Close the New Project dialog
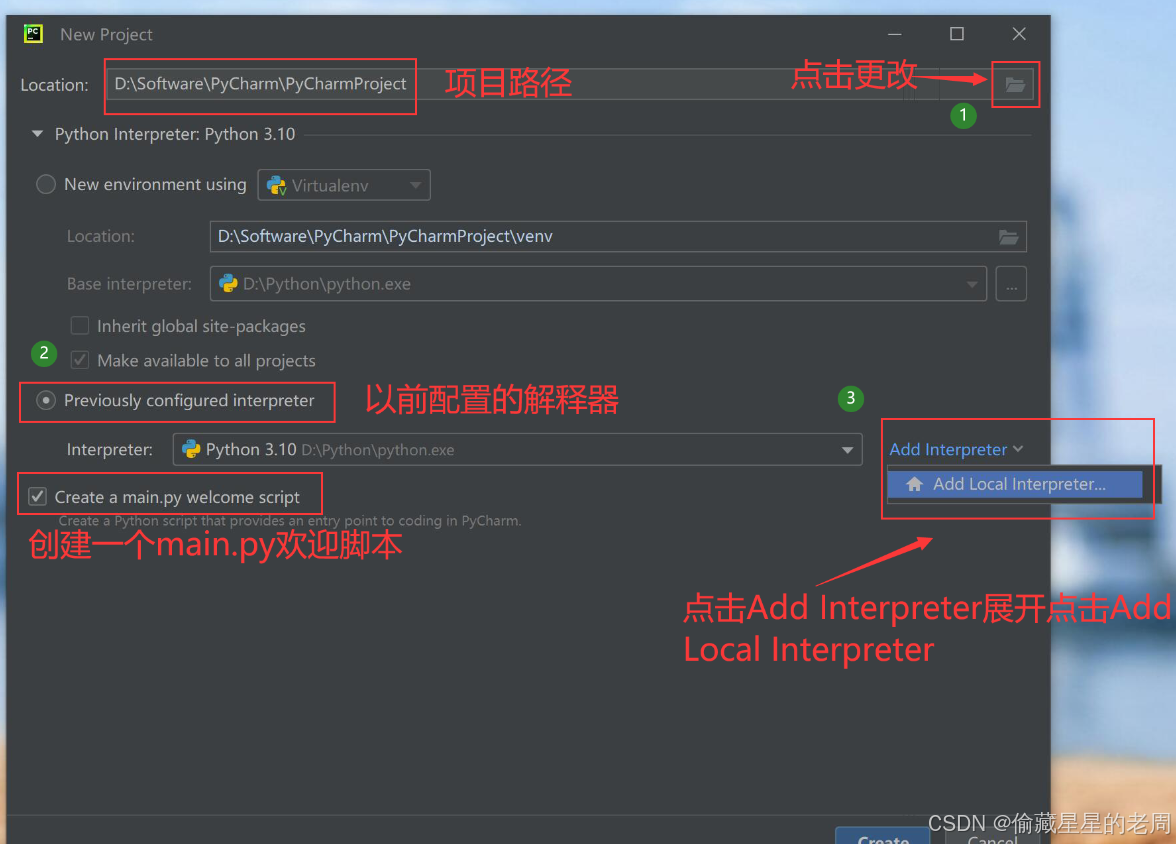Image resolution: width=1176 pixels, height=844 pixels. click(x=1018, y=34)
